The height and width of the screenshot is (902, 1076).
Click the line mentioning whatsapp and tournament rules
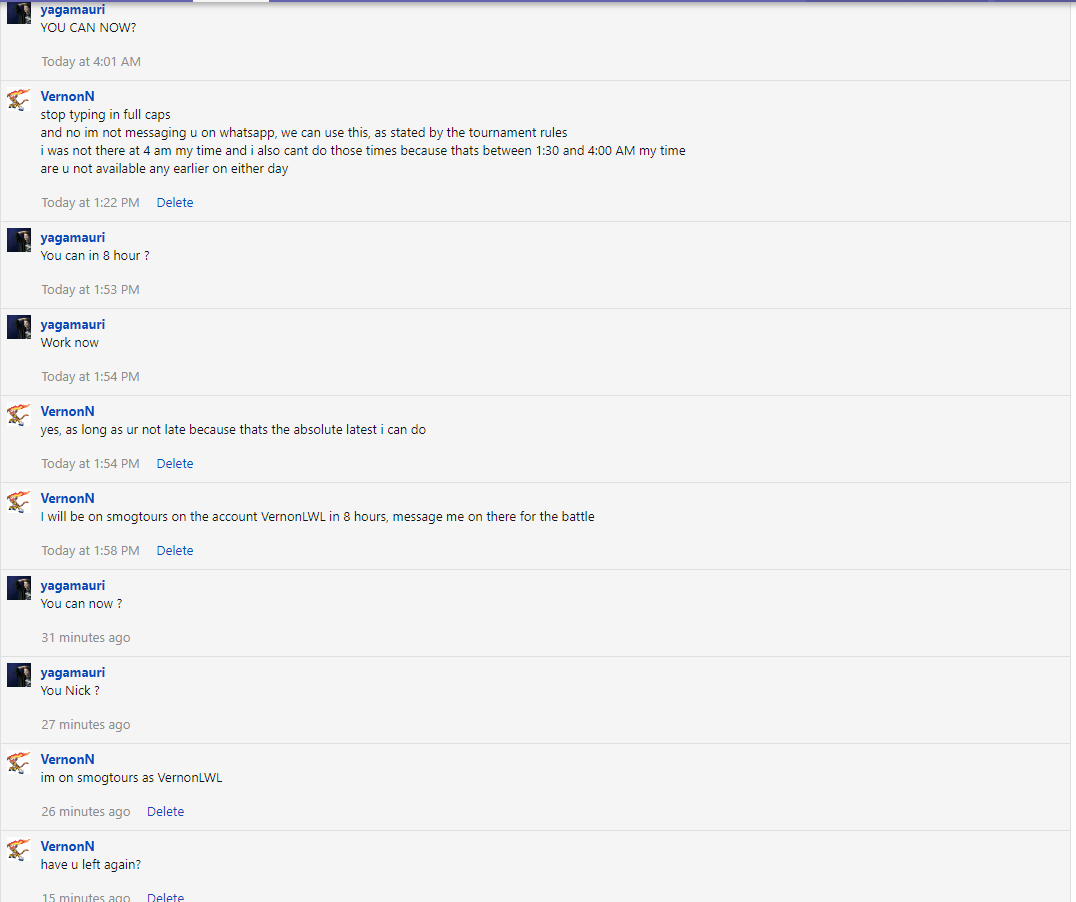coord(304,132)
